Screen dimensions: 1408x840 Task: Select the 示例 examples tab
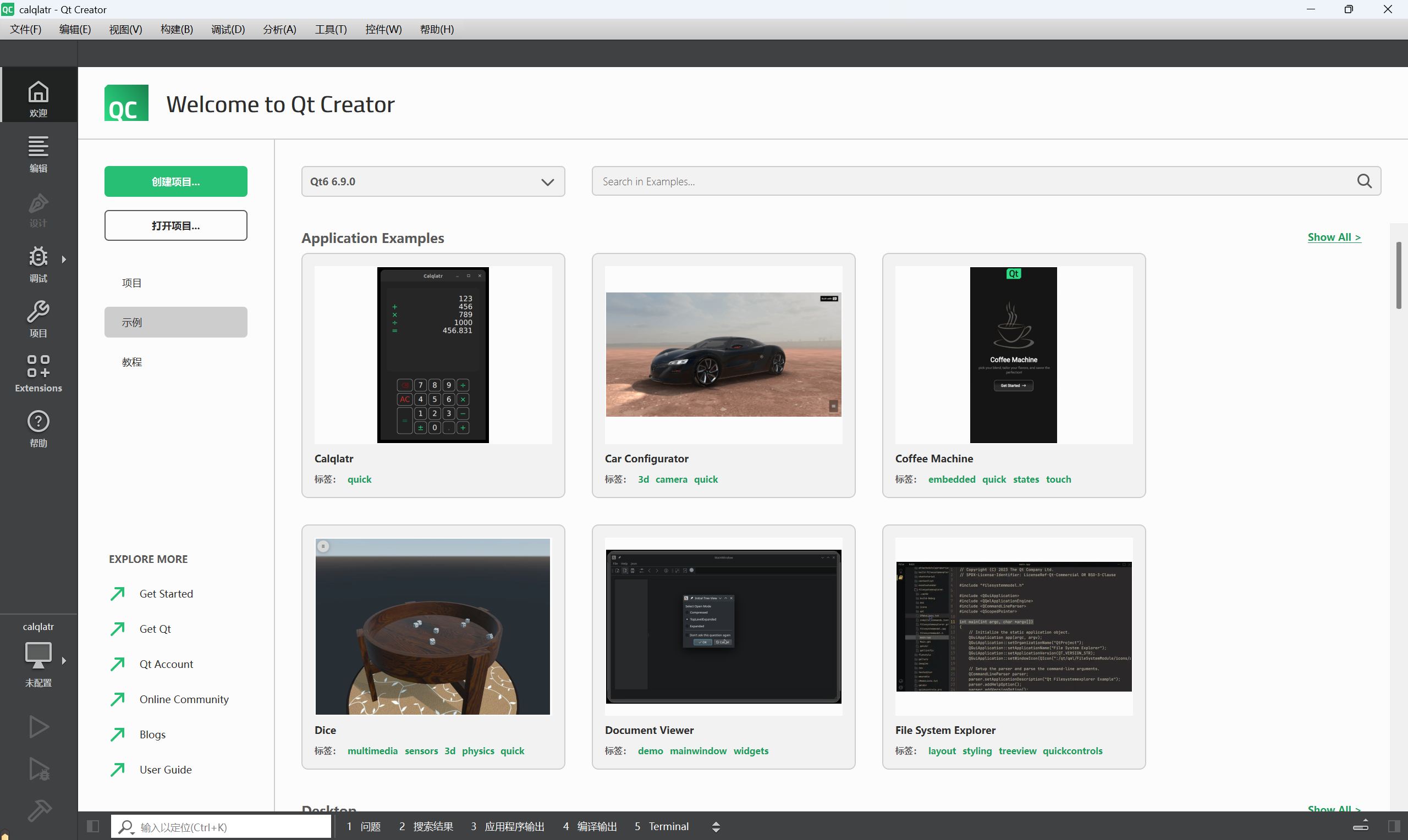click(175, 322)
